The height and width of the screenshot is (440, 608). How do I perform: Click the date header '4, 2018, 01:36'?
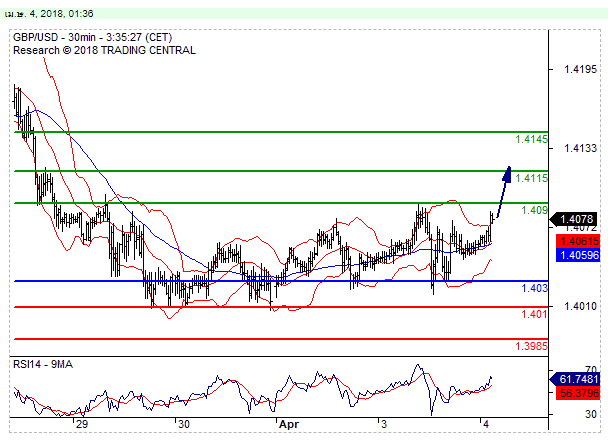pyautogui.click(x=61, y=14)
